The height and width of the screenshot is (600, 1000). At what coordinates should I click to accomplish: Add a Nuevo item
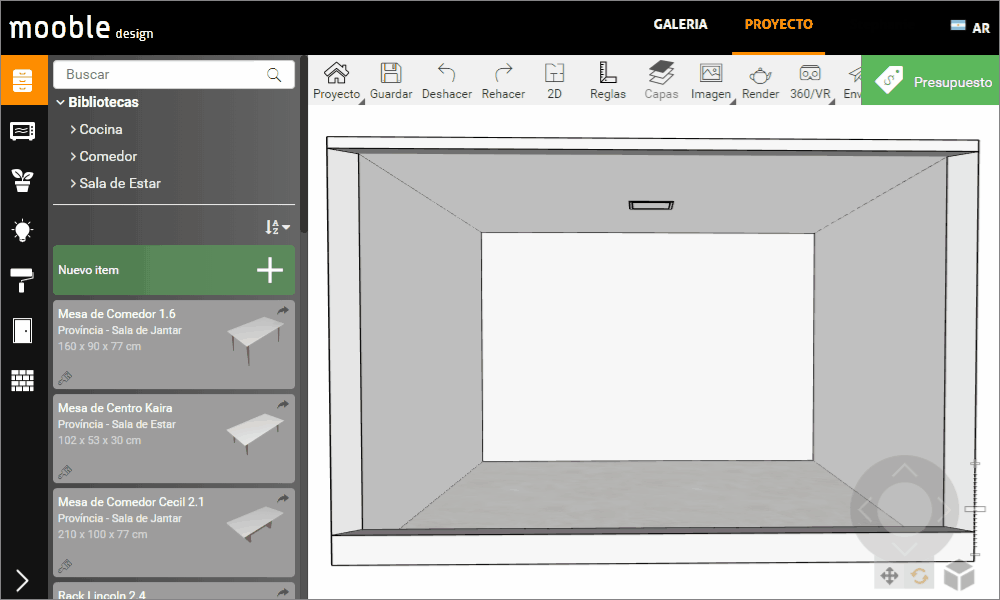(x=173, y=270)
